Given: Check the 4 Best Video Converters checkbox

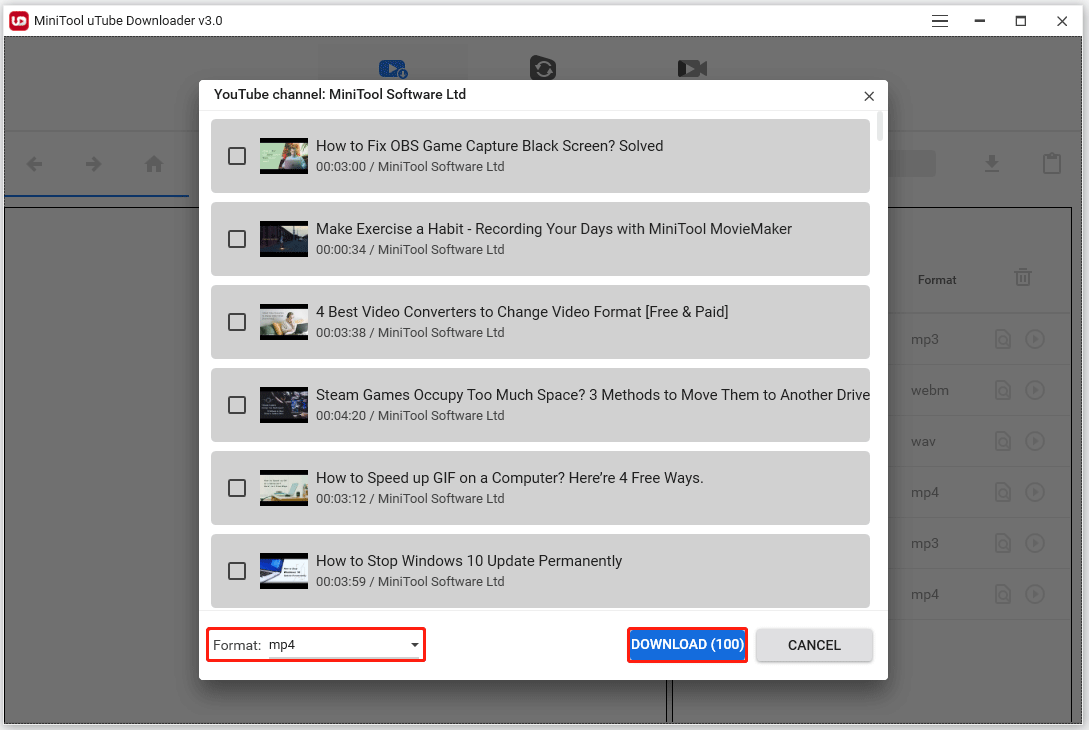Looking at the screenshot, I should tap(237, 322).
